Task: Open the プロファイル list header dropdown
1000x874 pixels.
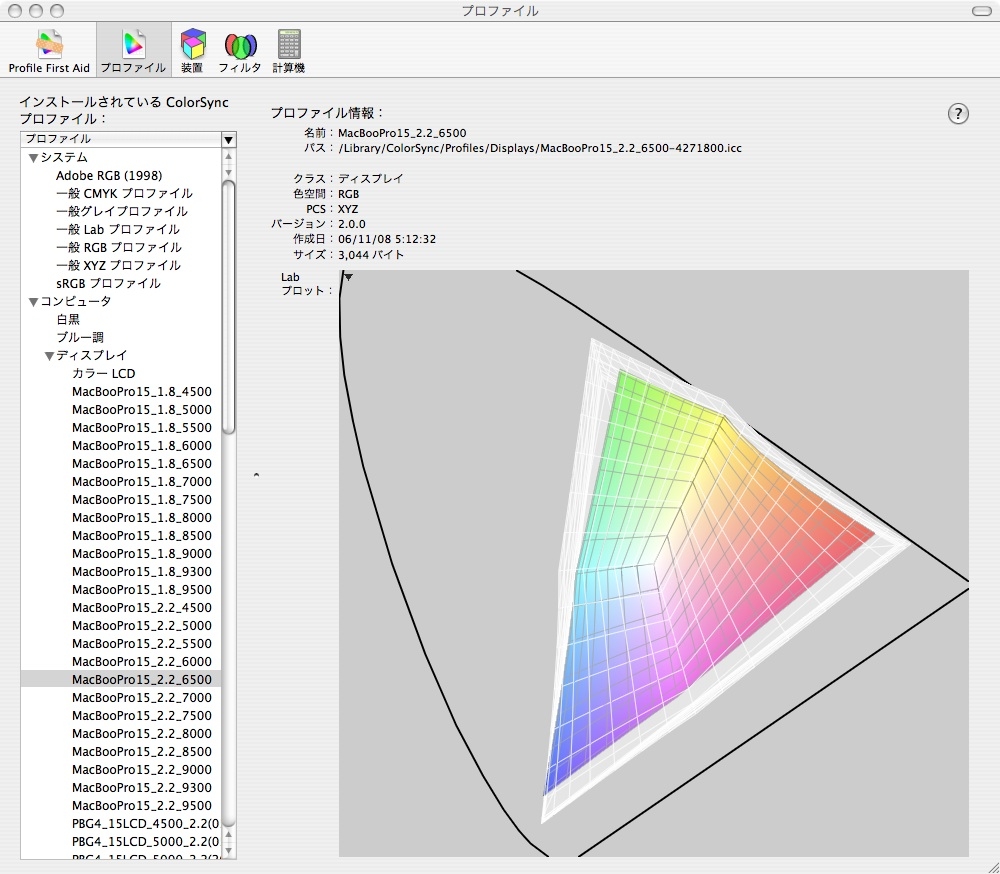Action: point(228,139)
